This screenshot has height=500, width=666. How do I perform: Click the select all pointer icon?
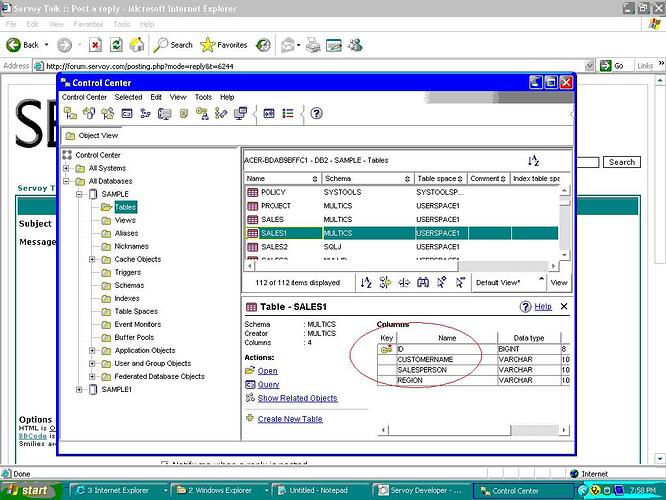pos(442,282)
